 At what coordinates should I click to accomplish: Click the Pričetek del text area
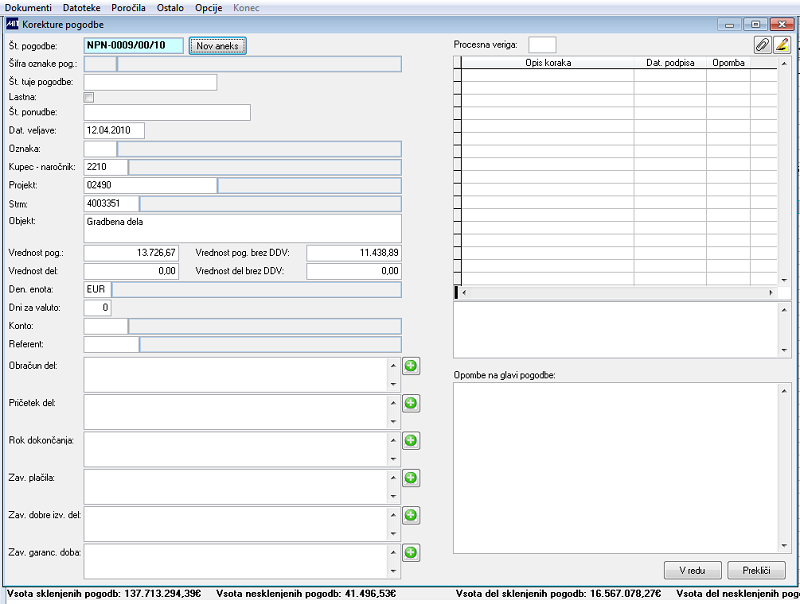pyautogui.click(x=236, y=412)
